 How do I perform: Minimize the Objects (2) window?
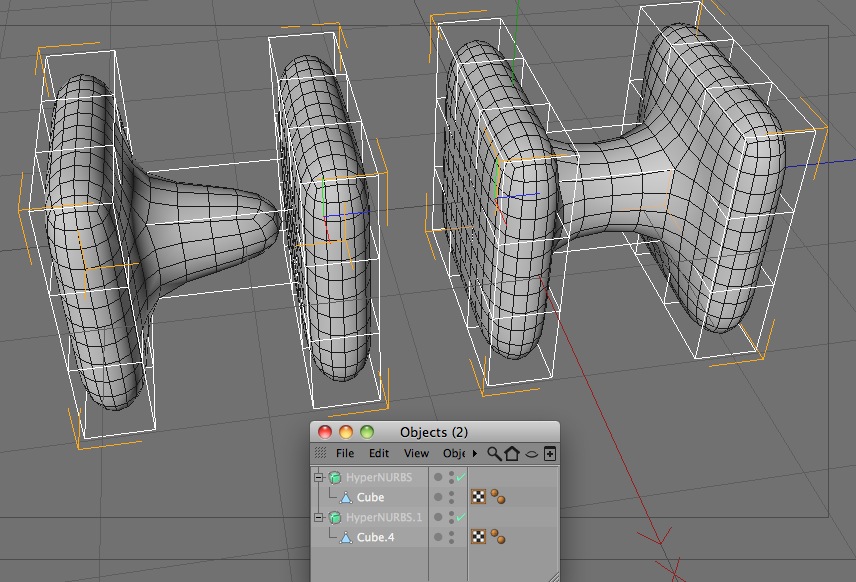pyautogui.click(x=346, y=432)
